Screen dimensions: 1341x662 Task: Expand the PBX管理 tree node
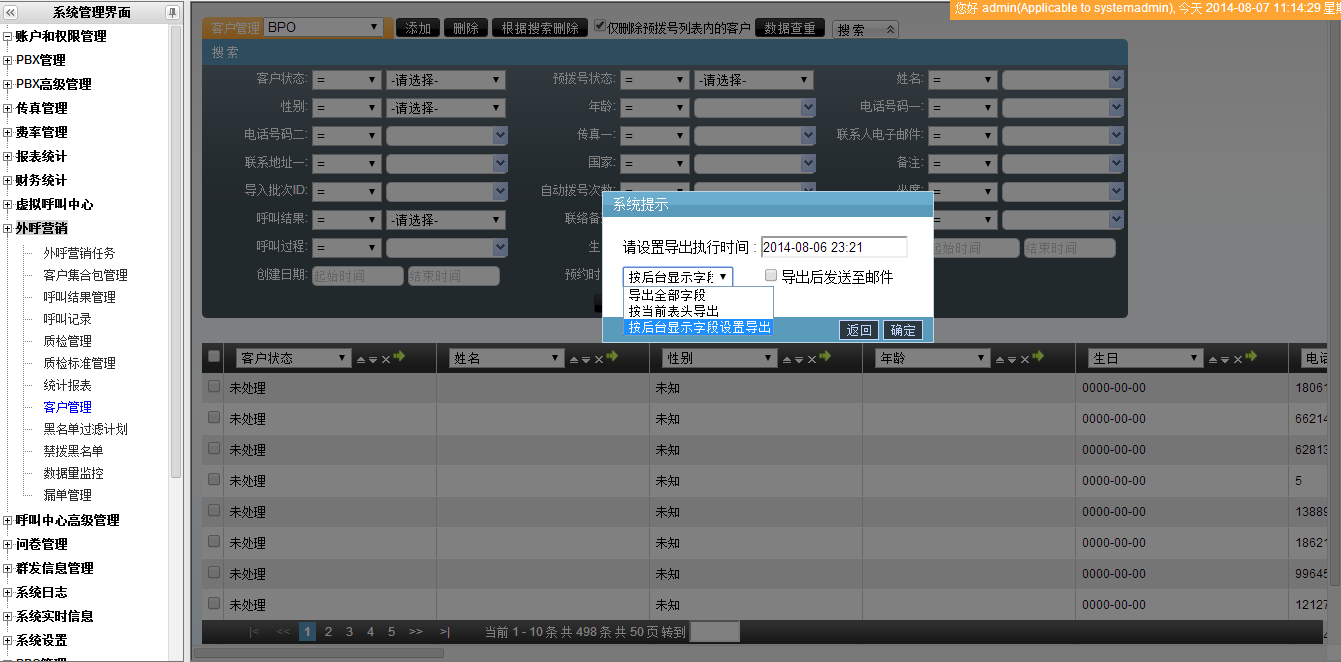[x=8, y=61]
